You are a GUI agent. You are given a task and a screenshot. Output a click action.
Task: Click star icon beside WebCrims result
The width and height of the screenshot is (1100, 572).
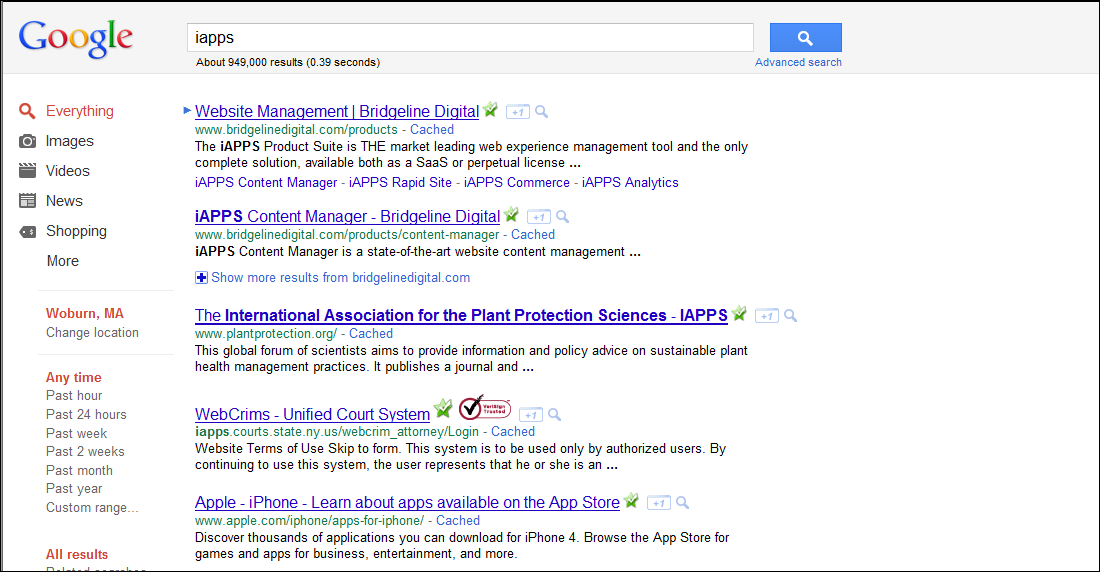(x=443, y=408)
